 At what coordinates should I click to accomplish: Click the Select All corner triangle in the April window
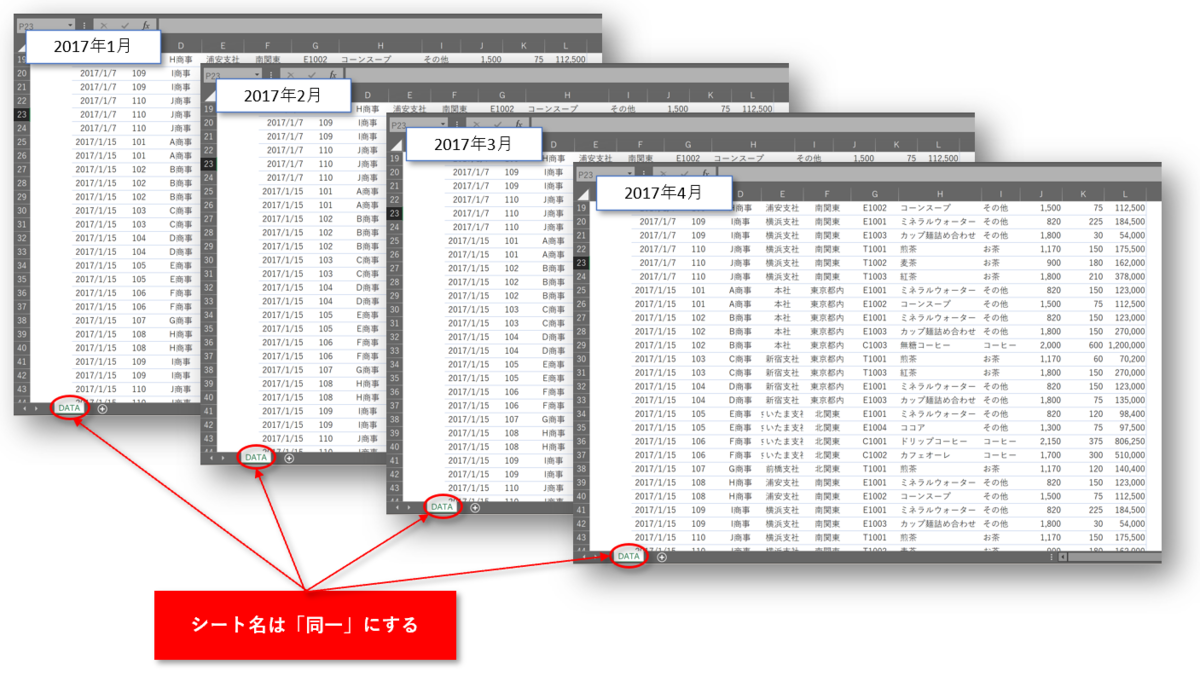tap(583, 195)
